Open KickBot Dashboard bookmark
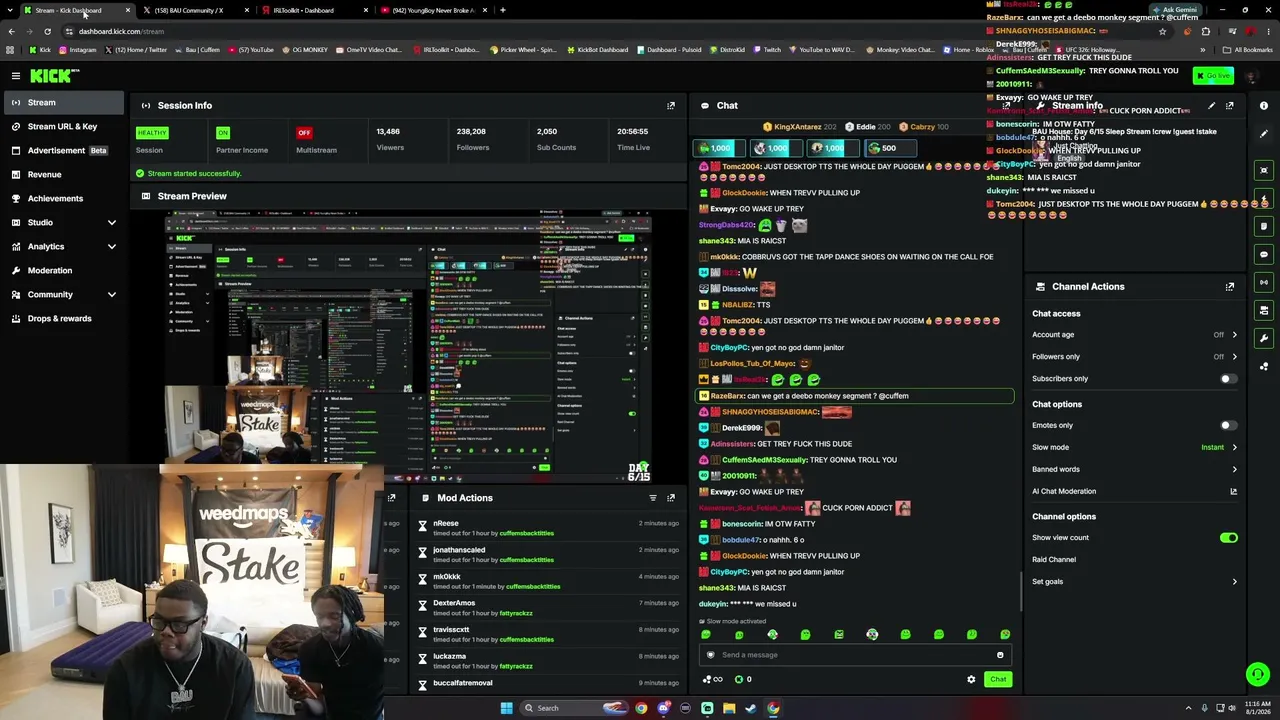The width and height of the screenshot is (1280, 720). coord(598,50)
